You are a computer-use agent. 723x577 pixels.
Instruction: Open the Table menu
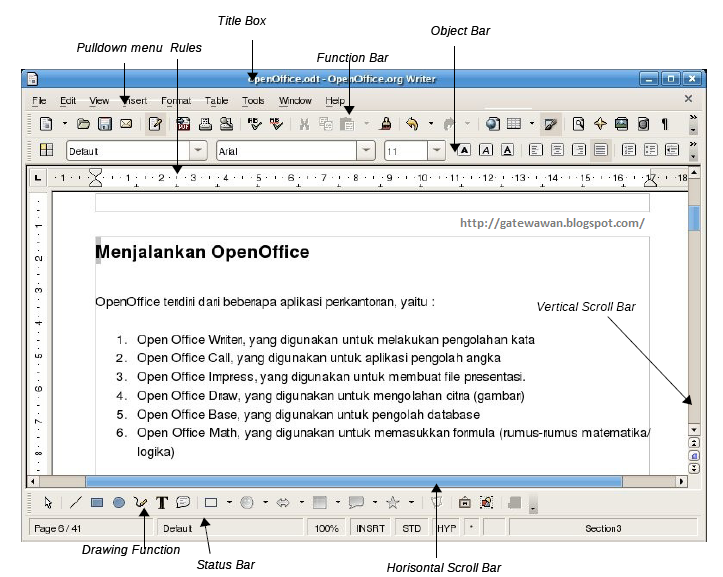[x=216, y=101]
